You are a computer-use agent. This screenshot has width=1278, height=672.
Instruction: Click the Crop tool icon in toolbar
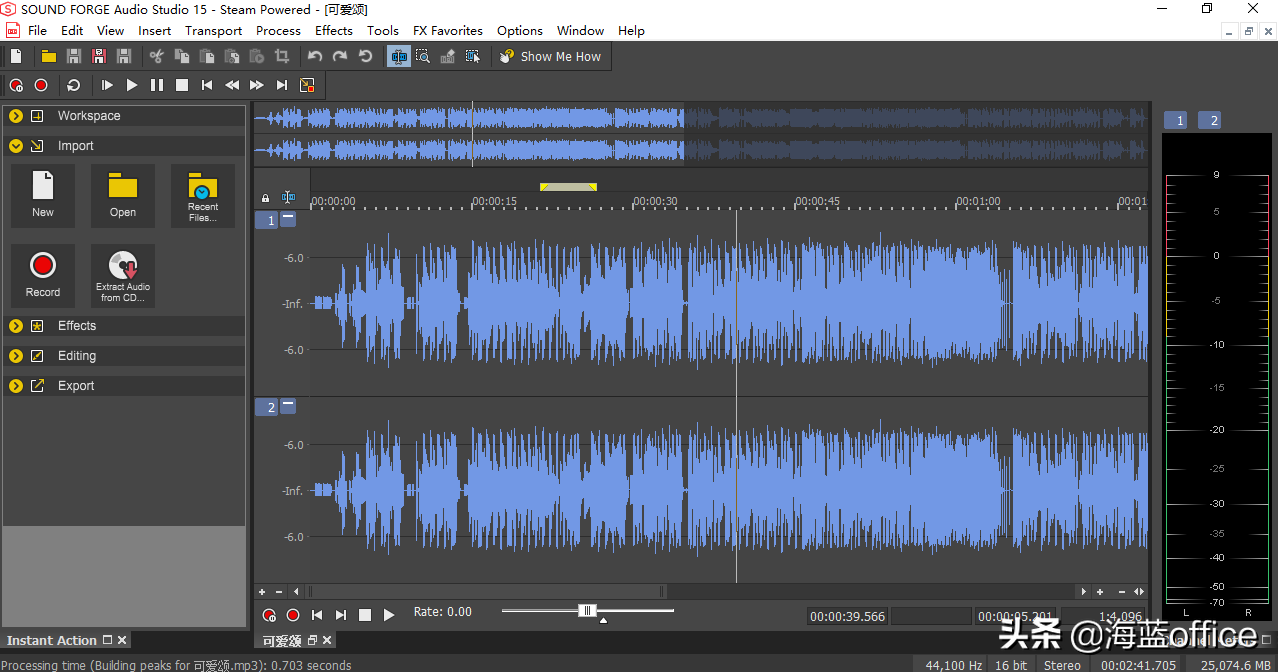(x=282, y=57)
